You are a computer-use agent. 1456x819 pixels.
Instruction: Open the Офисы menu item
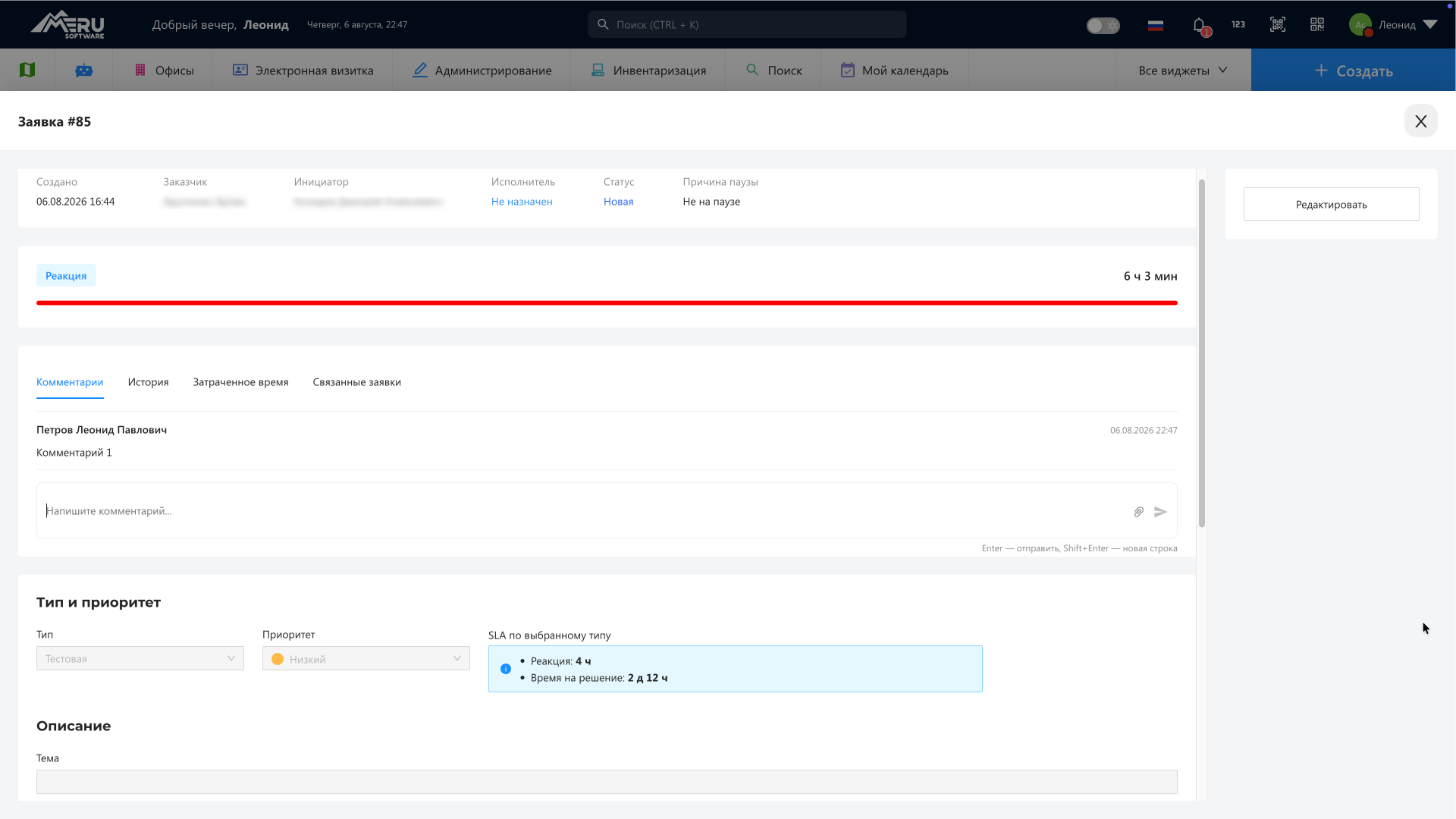[163, 70]
